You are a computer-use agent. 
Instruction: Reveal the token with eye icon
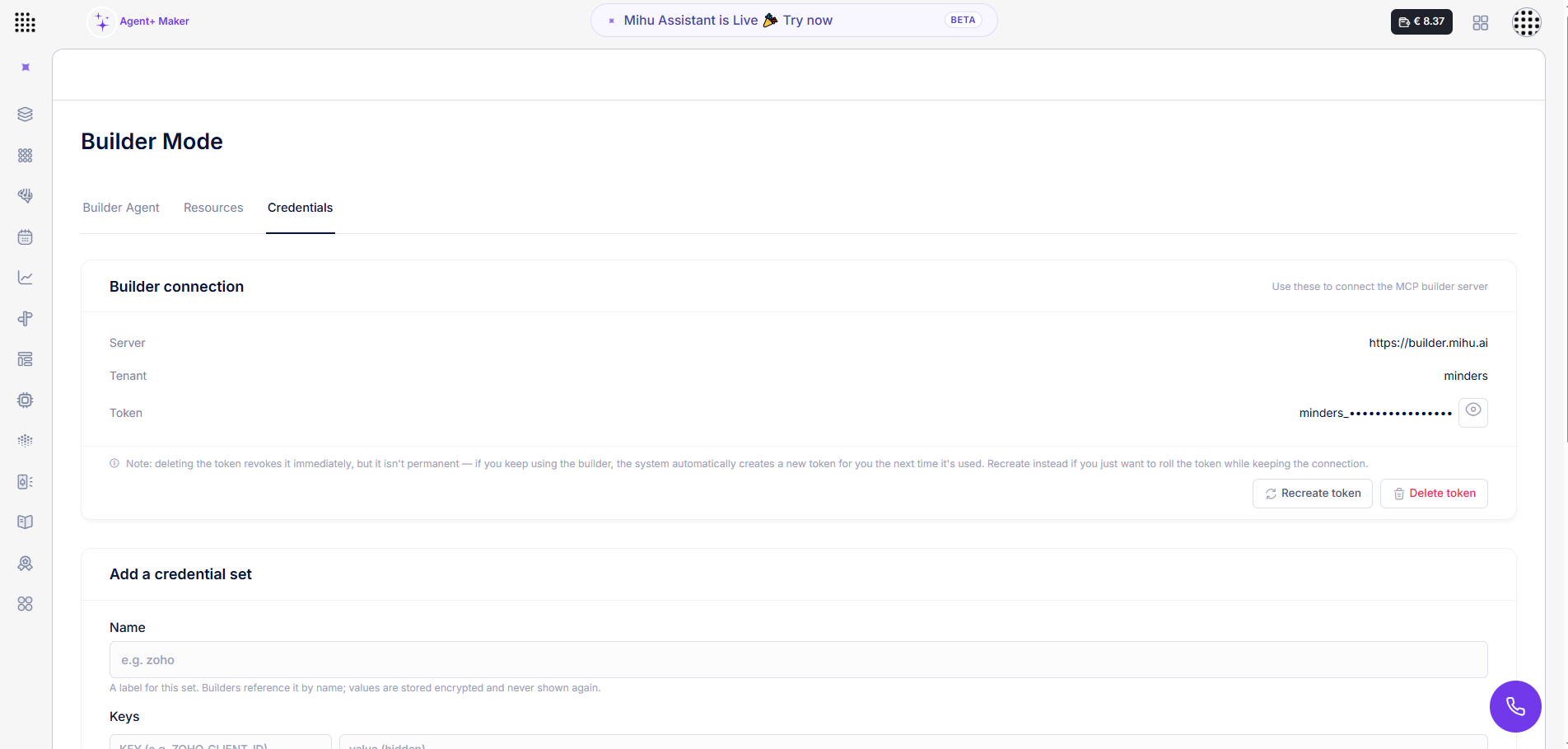click(x=1473, y=411)
